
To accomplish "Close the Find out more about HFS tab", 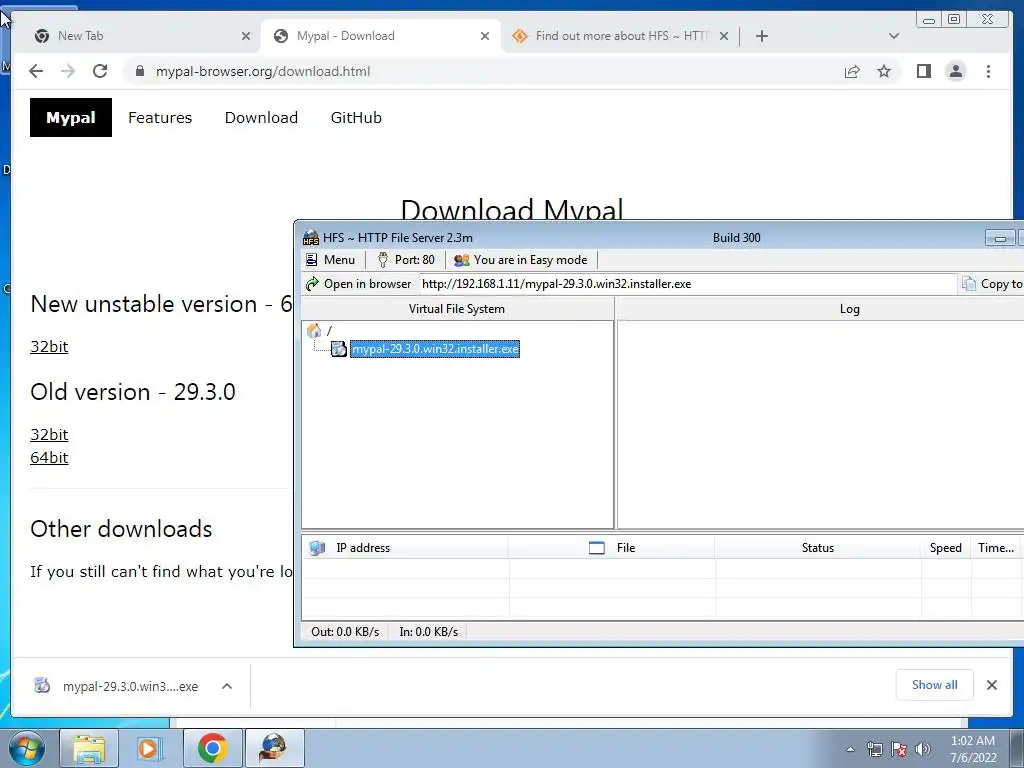I will tap(724, 36).
